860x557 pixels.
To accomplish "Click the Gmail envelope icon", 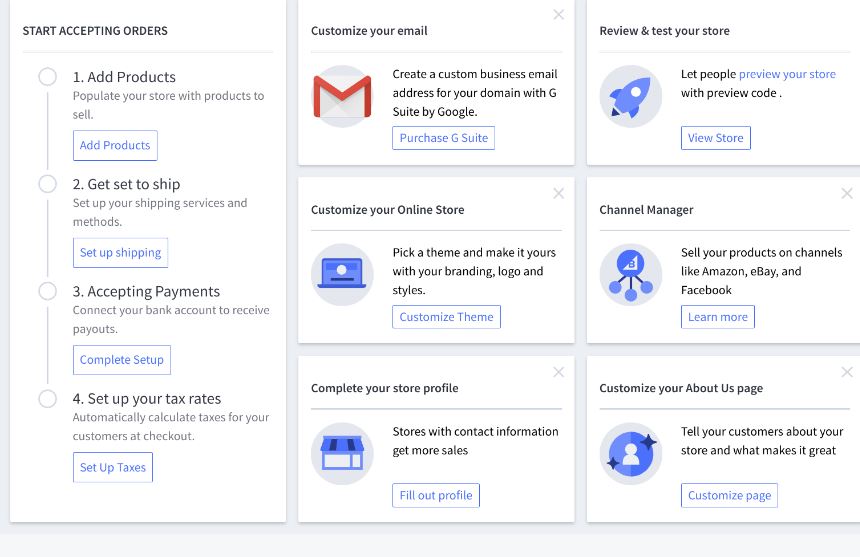I will point(342,96).
